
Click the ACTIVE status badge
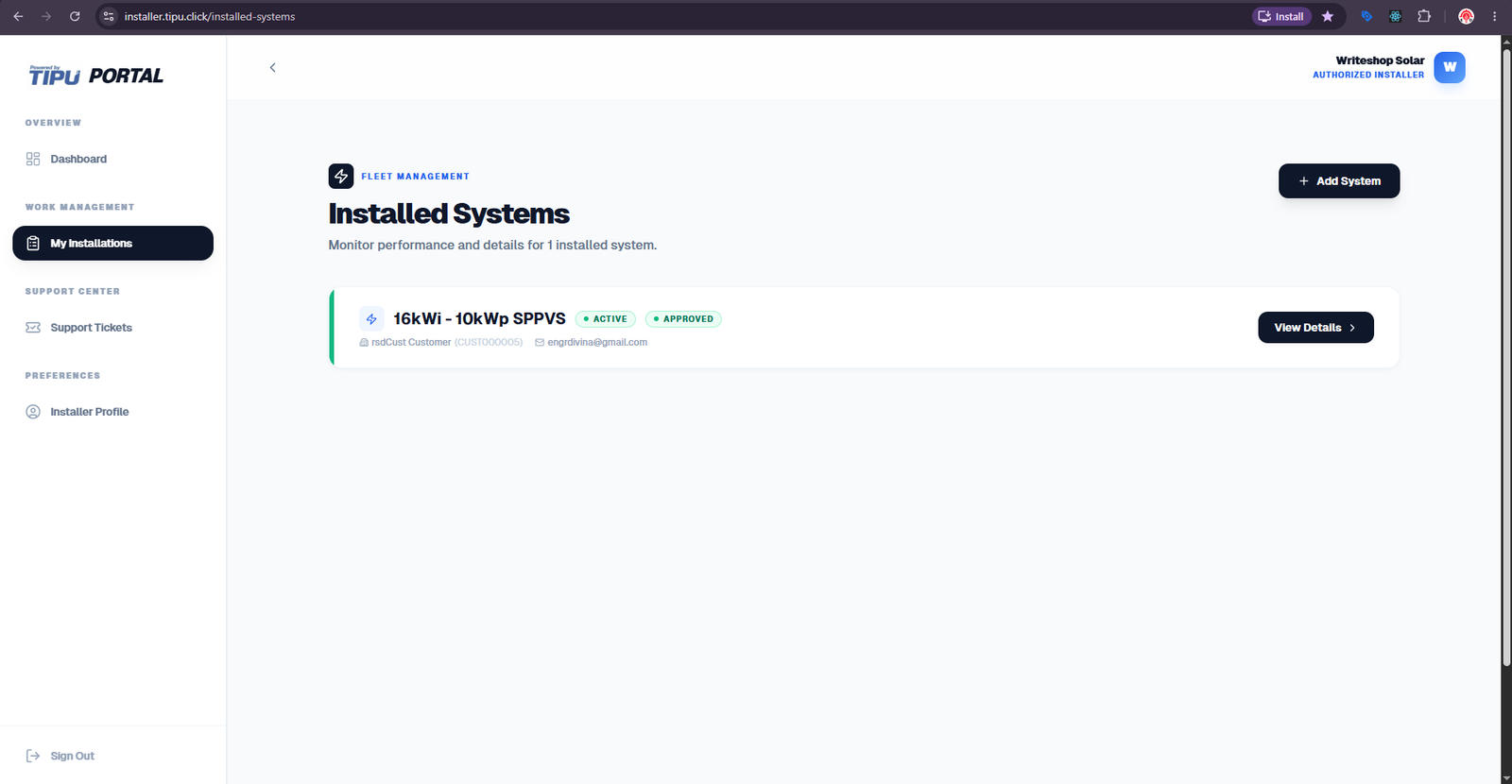(606, 319)
